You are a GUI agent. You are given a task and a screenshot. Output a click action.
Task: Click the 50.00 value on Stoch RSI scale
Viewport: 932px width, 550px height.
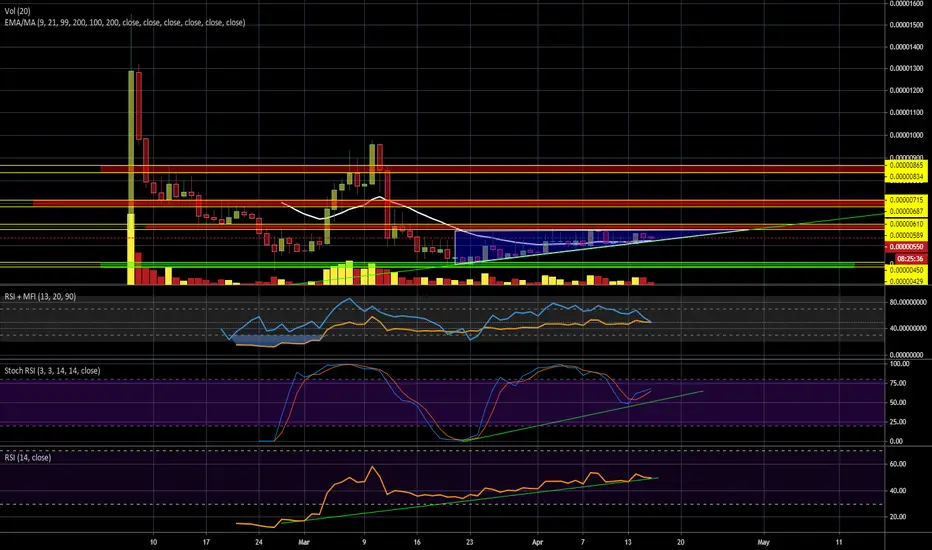tap(898, 403)
